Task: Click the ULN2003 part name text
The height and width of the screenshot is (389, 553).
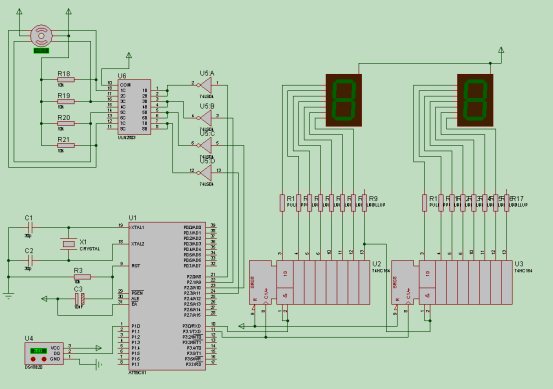Action: pyautogui.click(x=127, y=138)
